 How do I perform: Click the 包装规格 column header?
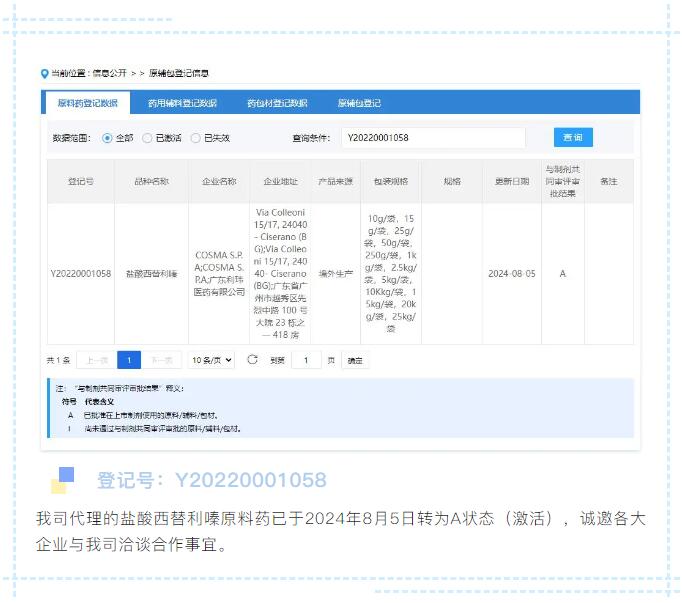[x=391, y=181]
